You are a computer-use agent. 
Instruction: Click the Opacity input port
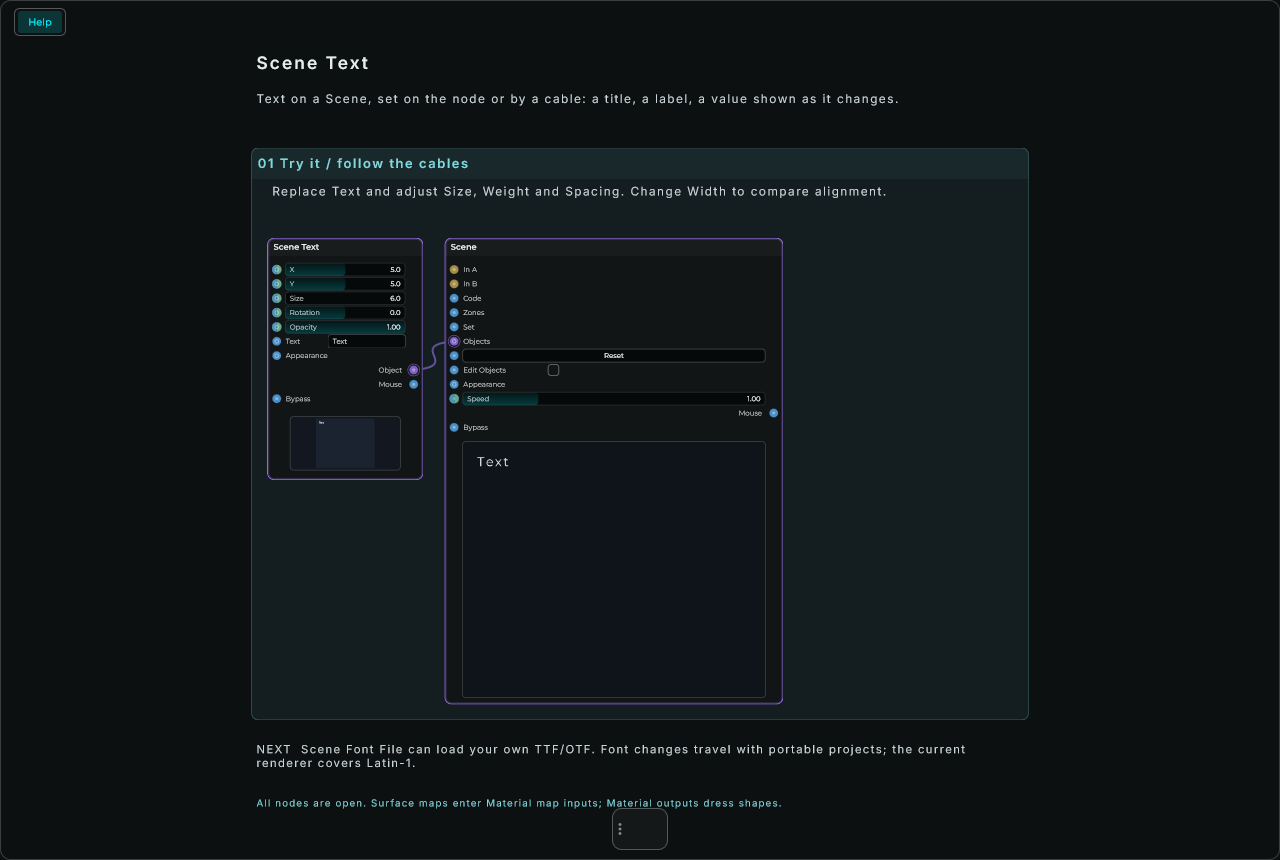277,327
